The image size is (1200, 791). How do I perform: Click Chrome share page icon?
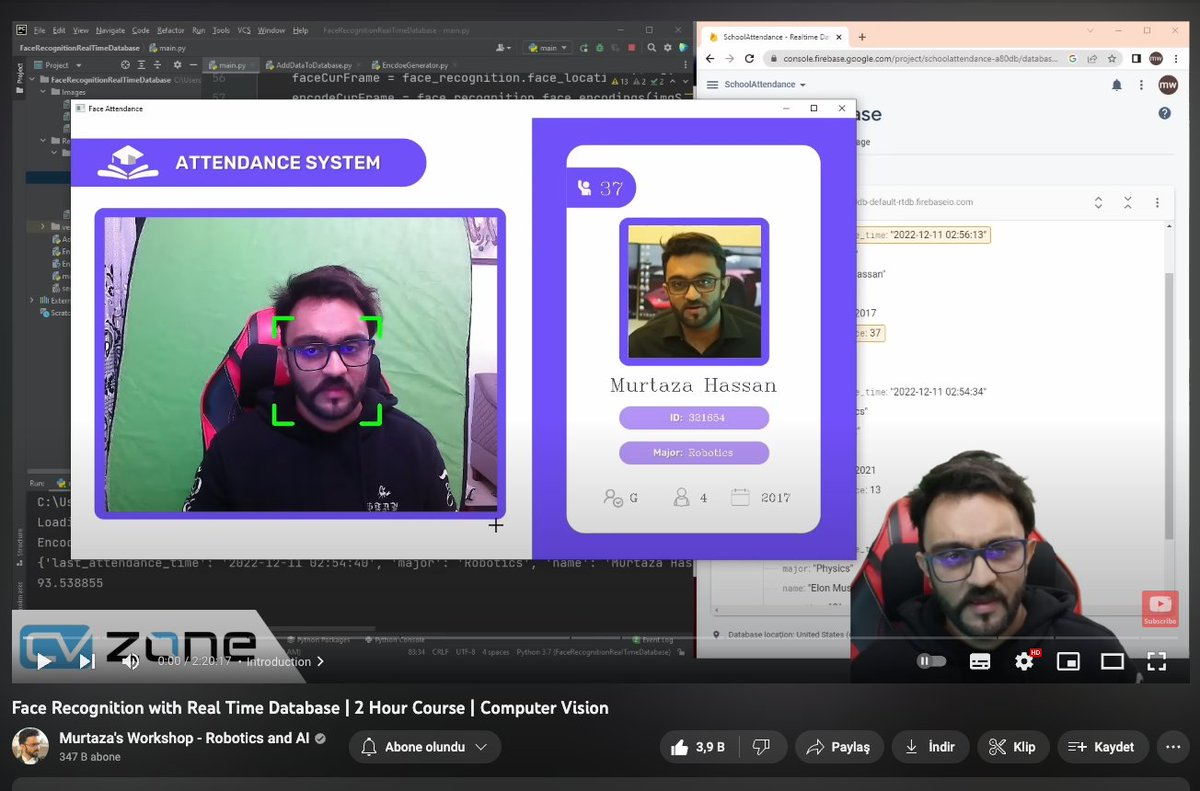[x=1091, y=59]
